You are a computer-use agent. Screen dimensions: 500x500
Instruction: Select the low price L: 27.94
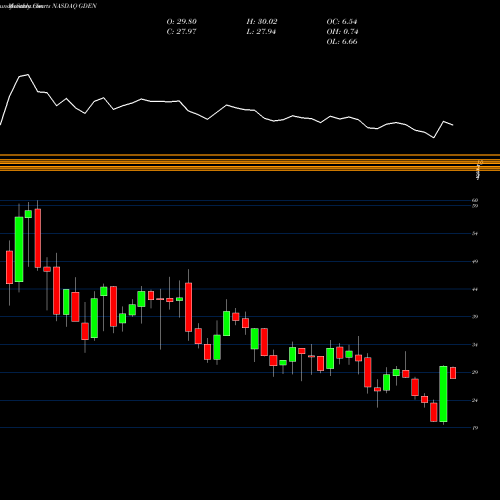pos(261,32)
